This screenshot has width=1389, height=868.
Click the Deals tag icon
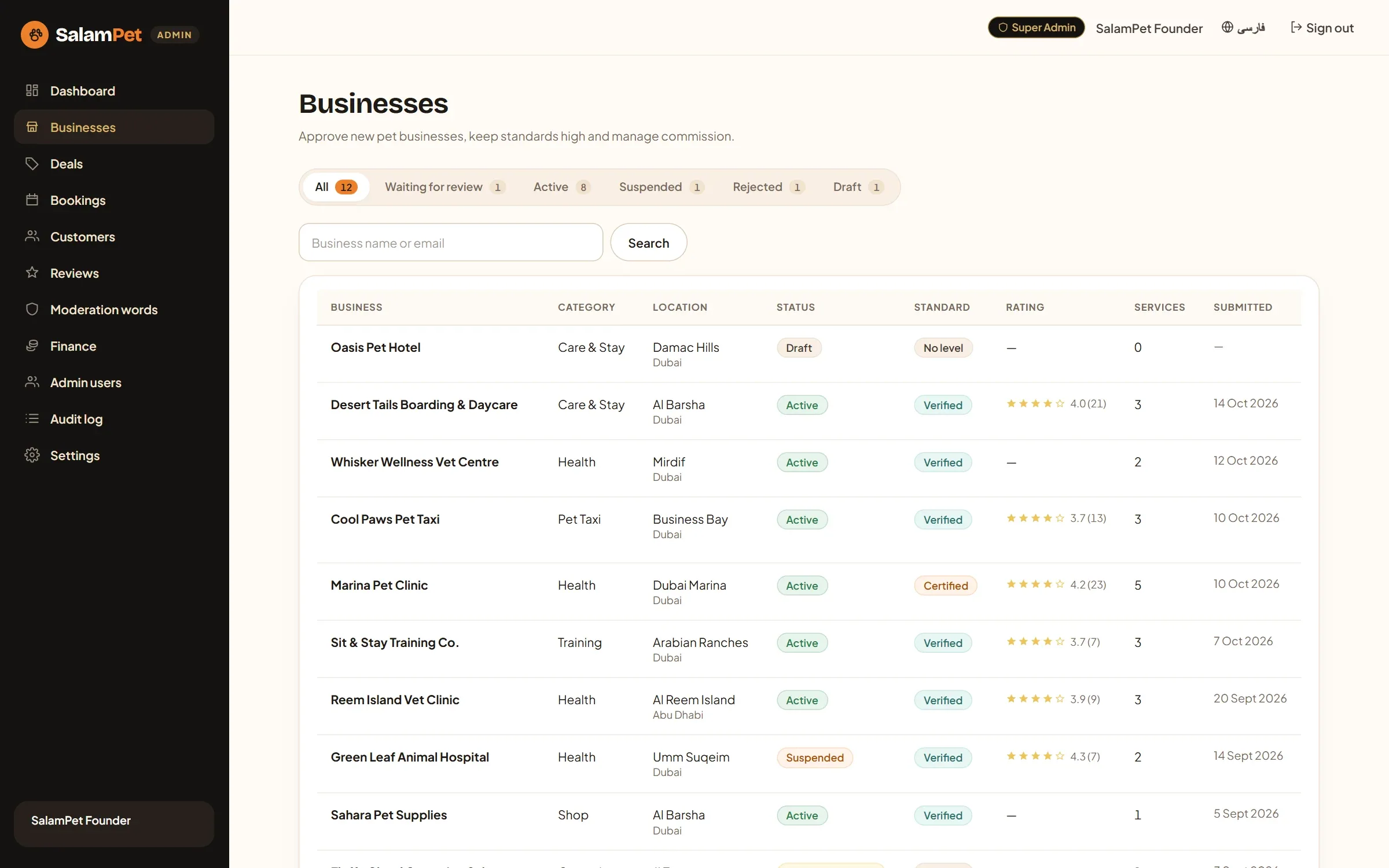tap(32, 163)
